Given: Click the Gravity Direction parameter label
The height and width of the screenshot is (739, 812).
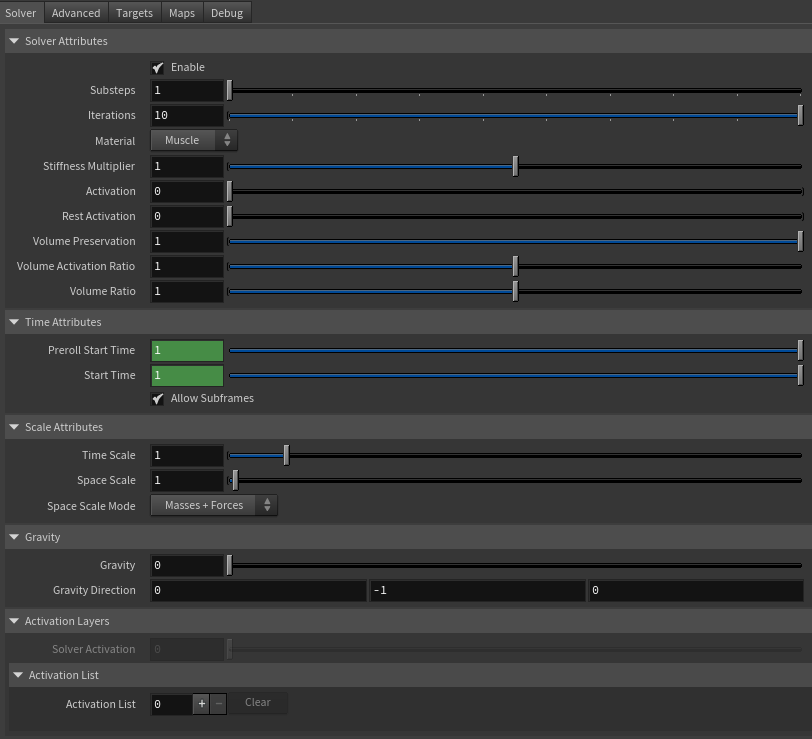Looking at the screenshot, I should (x=94, y=590).
